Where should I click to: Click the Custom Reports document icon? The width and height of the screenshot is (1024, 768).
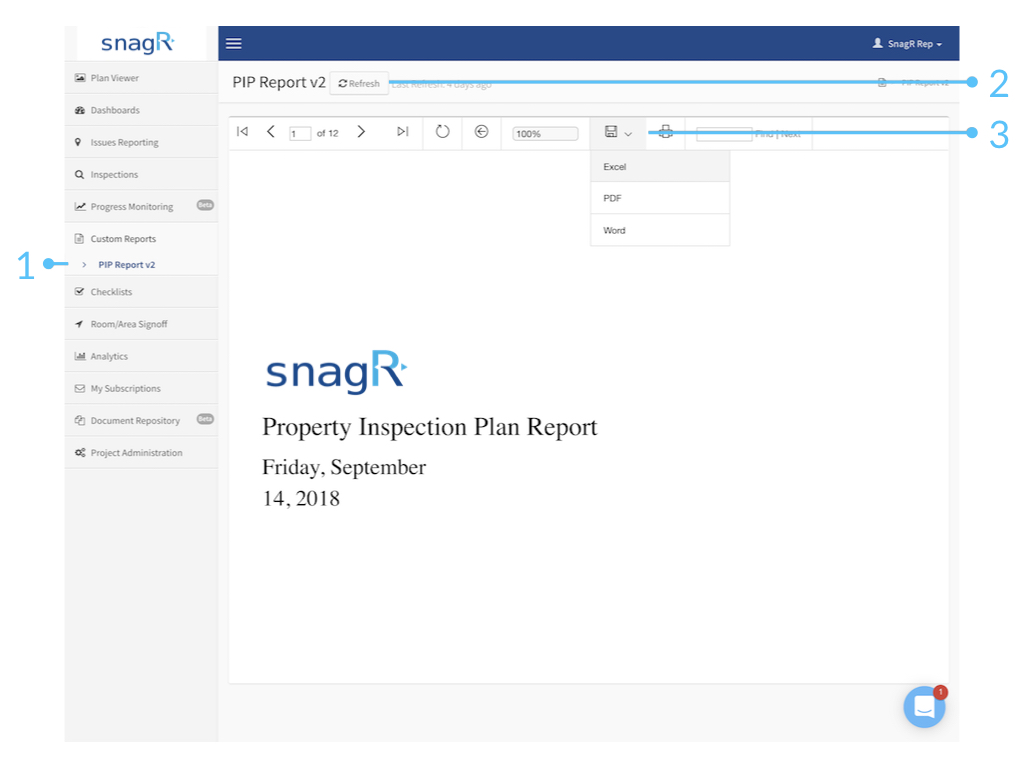[79, 238]
